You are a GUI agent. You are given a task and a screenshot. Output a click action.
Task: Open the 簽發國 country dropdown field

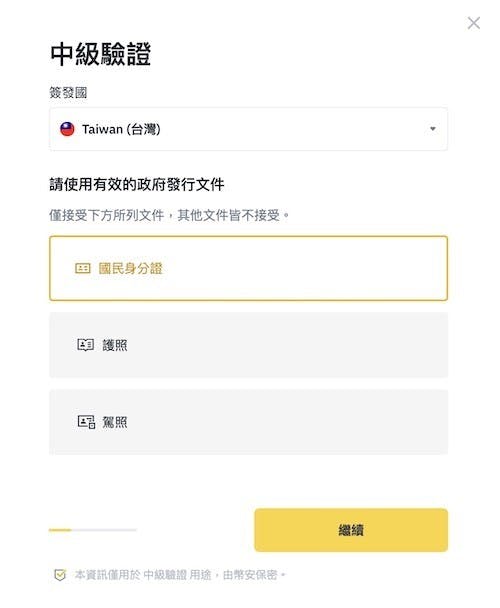(x=248, y=129)
